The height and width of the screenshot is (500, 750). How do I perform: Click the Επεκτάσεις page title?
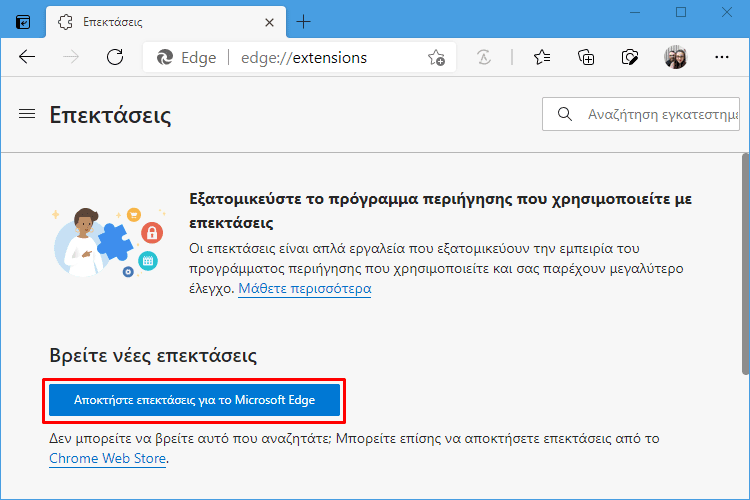coord(110,115)
